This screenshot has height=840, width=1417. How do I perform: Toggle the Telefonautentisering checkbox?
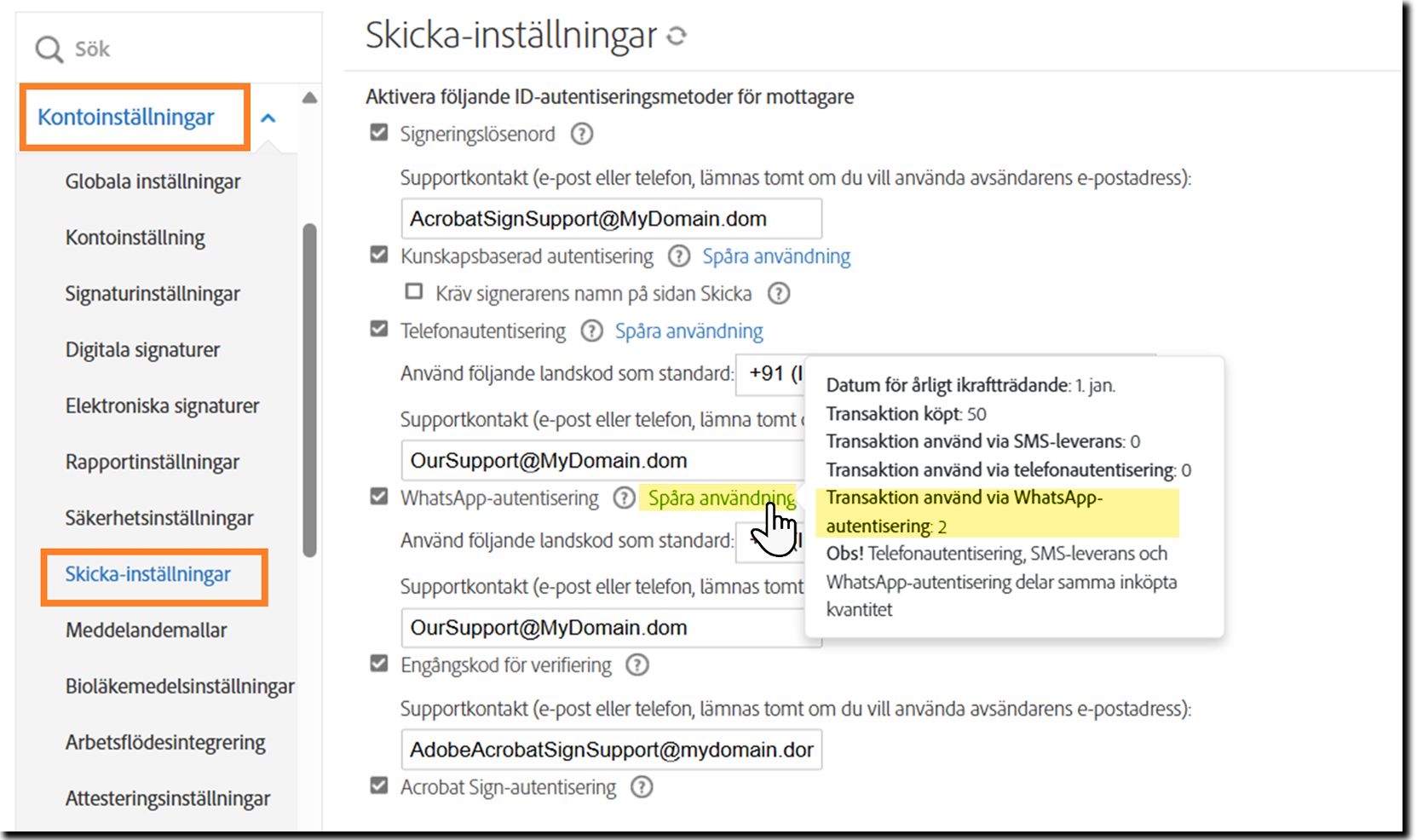point(379,330)
